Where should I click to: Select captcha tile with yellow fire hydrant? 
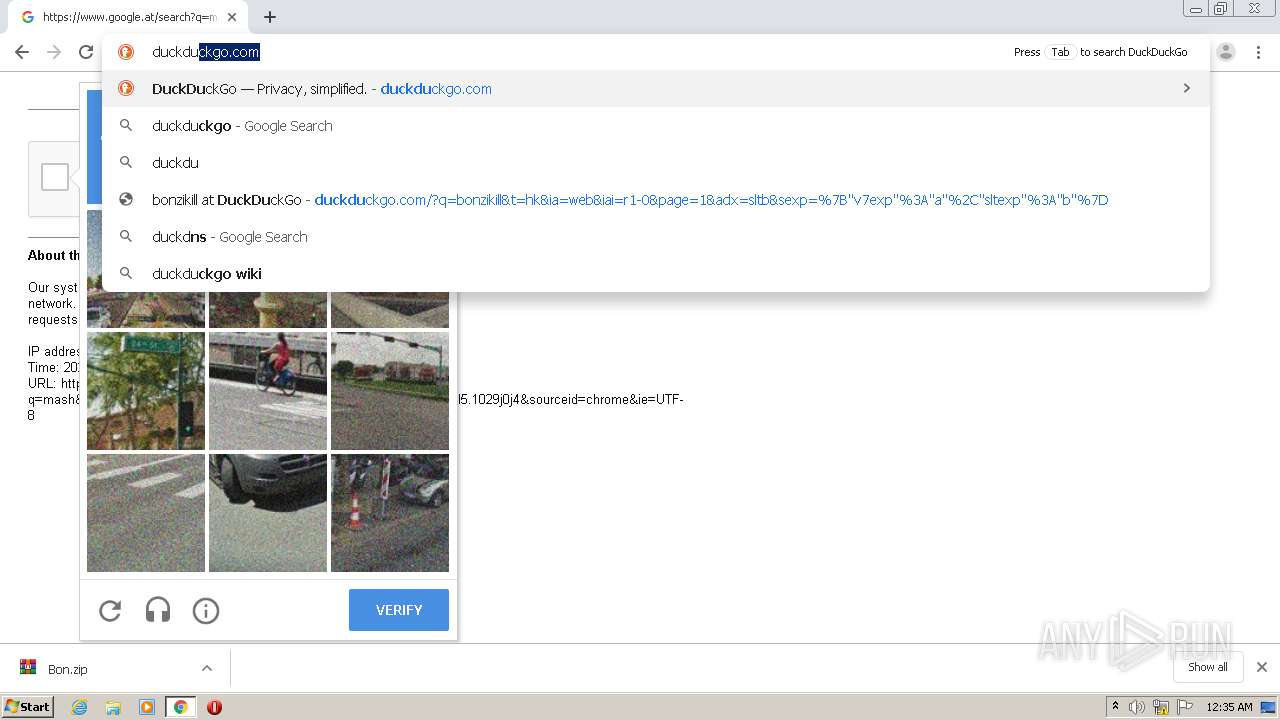pyautogui.click(x=268, y=310)
